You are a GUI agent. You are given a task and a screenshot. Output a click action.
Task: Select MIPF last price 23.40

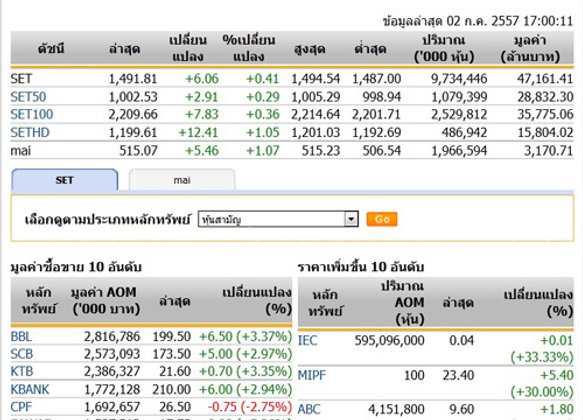(x=458, y=375)
